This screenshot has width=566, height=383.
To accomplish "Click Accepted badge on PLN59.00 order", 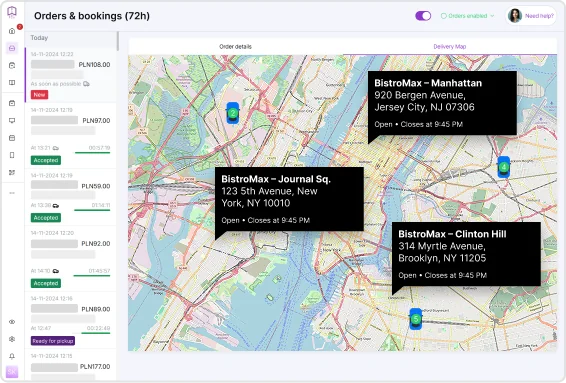I will point(46,218).
